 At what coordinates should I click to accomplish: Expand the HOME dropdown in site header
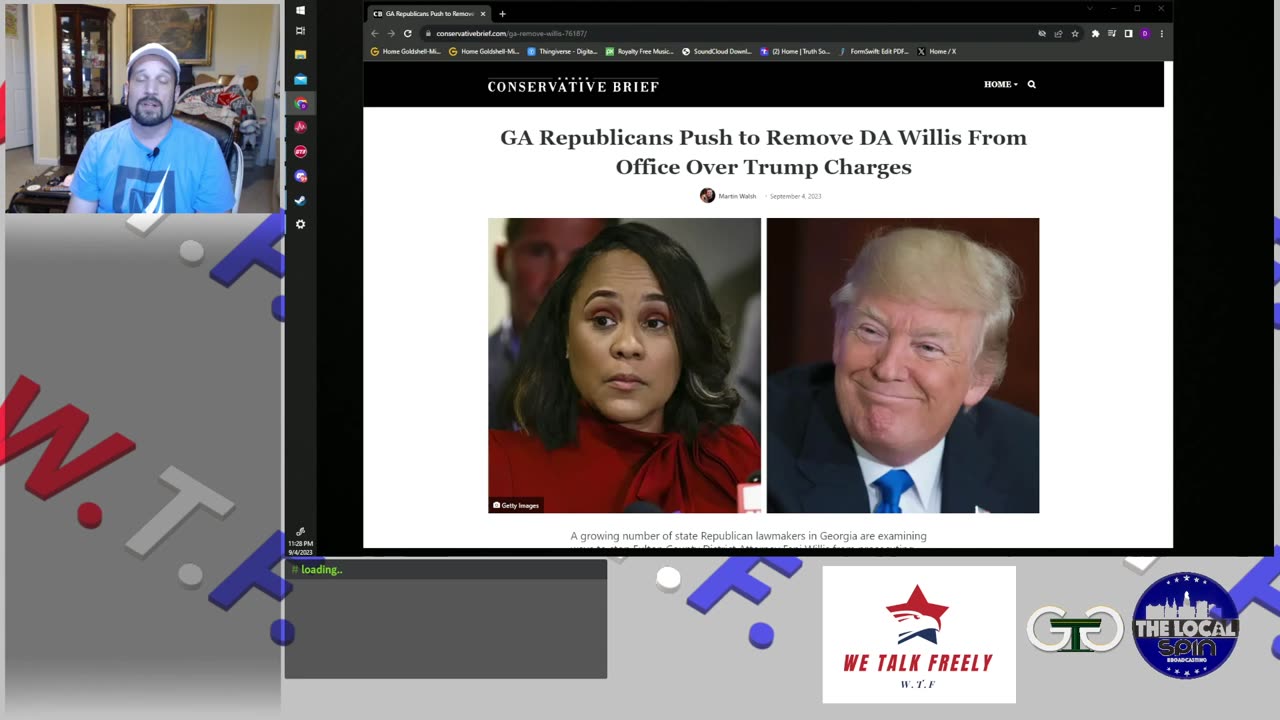point(1000,84)
